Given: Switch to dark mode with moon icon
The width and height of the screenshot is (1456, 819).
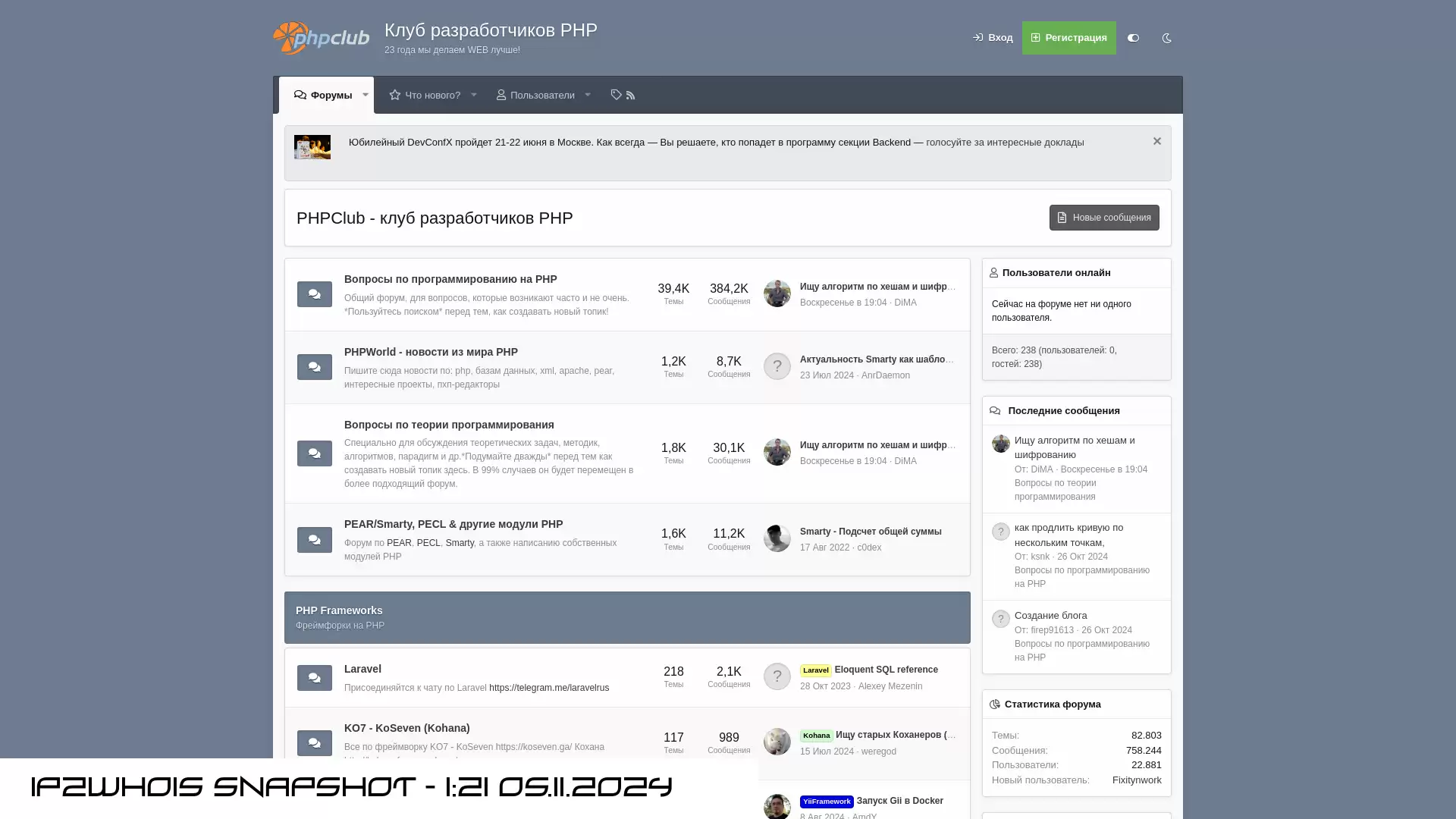Looking at the screenshot, I should 1167,38.
